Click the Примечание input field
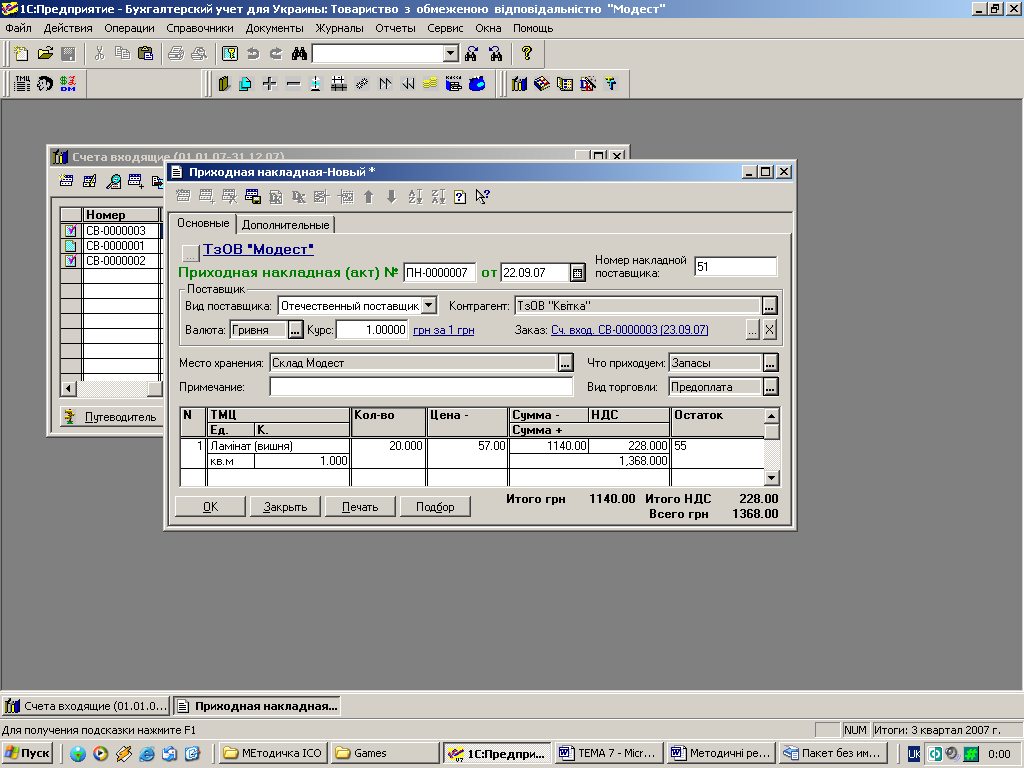 coord(421,387)
